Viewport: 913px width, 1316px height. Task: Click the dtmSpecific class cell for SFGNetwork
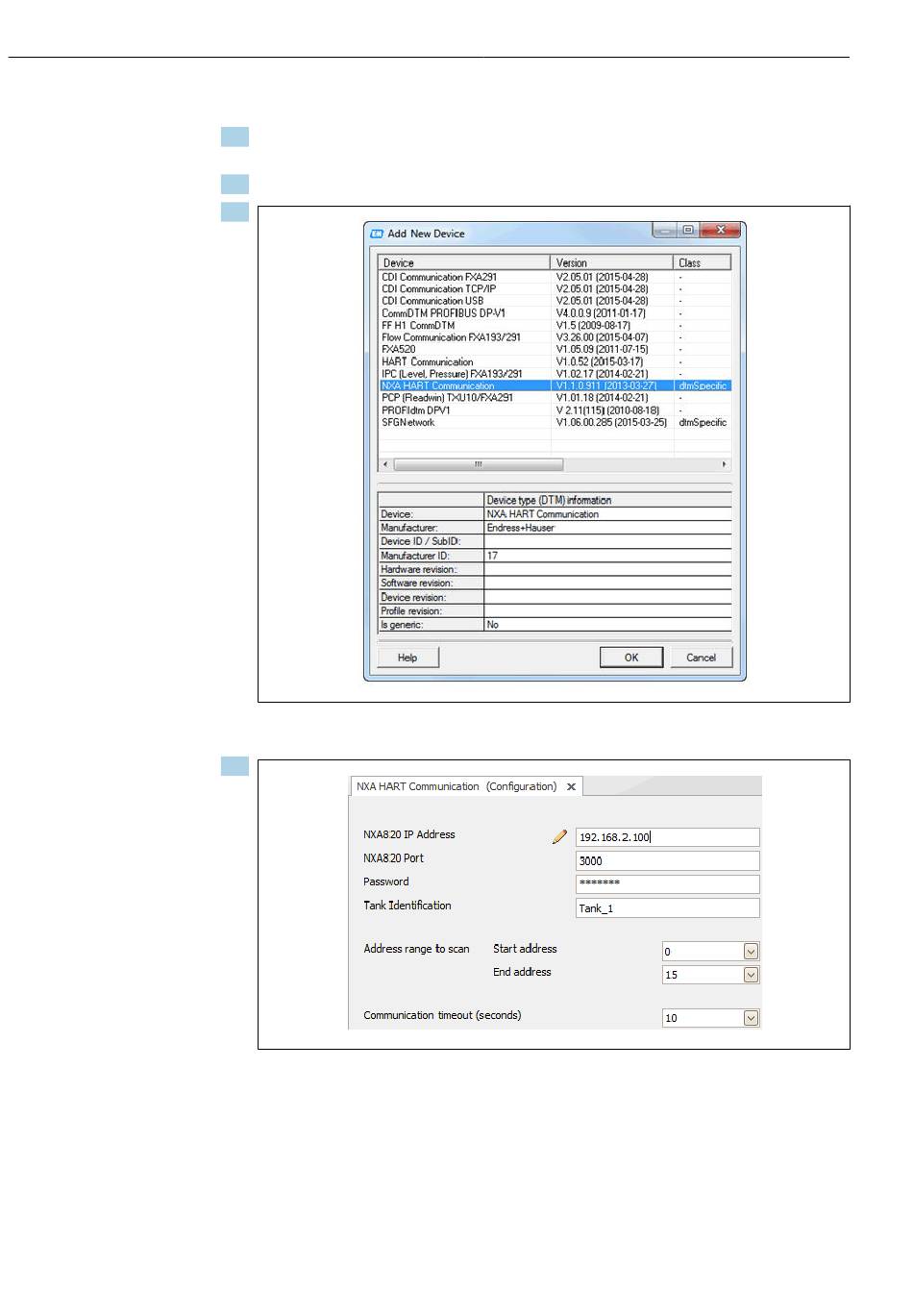coord(703,422)
